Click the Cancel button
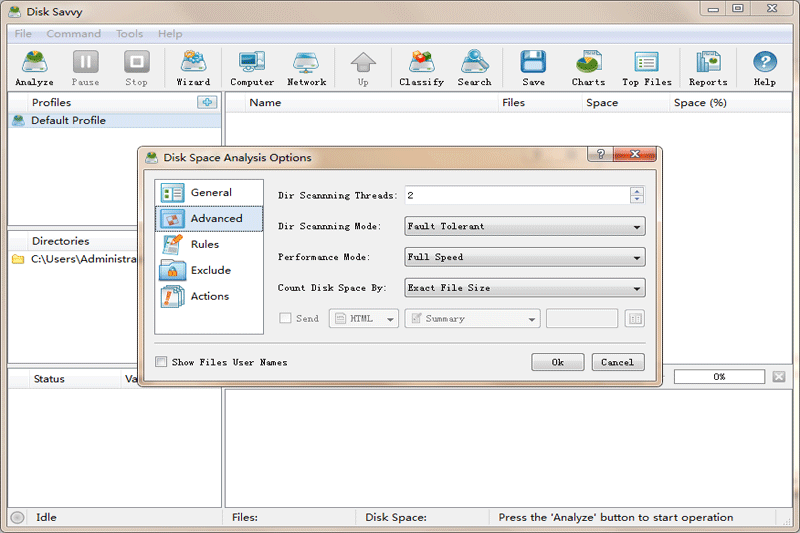 pyautogui.click(x=617, y=362)
